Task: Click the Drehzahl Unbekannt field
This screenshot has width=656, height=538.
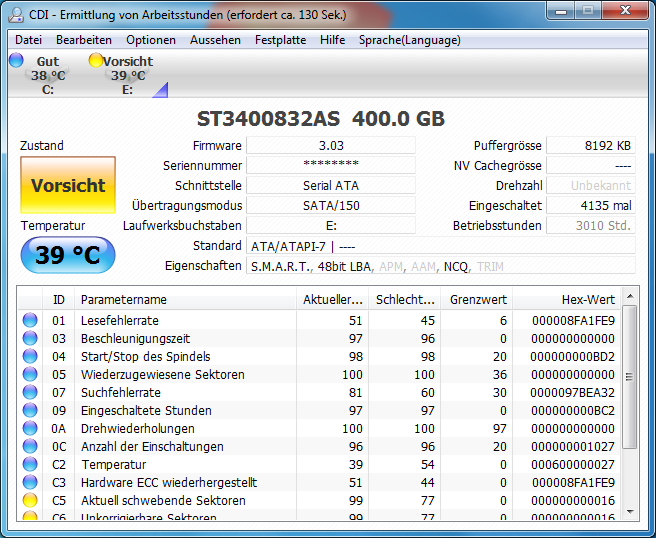Action: pos(591,185)
